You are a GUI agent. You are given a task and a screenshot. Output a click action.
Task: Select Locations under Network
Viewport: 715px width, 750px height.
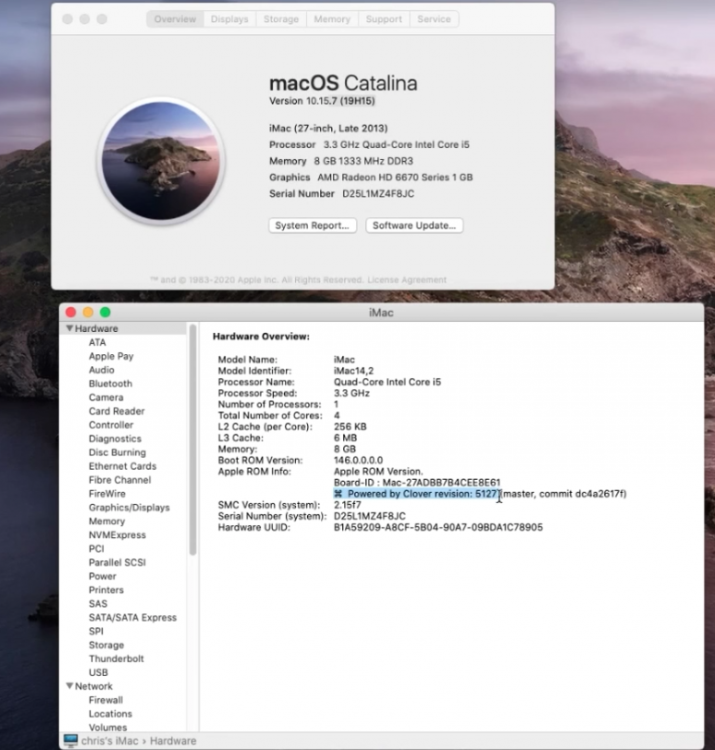(x=110, y=714)
